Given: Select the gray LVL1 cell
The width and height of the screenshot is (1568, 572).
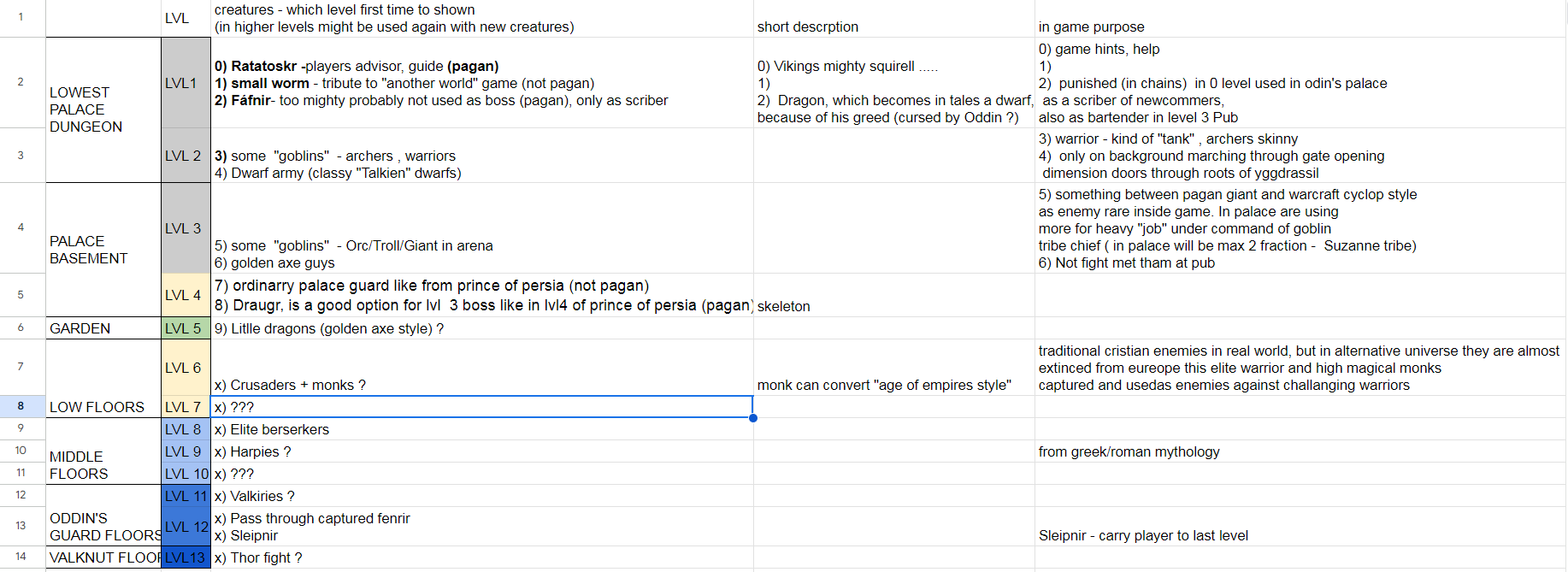Looking at the screenshot, I should [185, 83].
